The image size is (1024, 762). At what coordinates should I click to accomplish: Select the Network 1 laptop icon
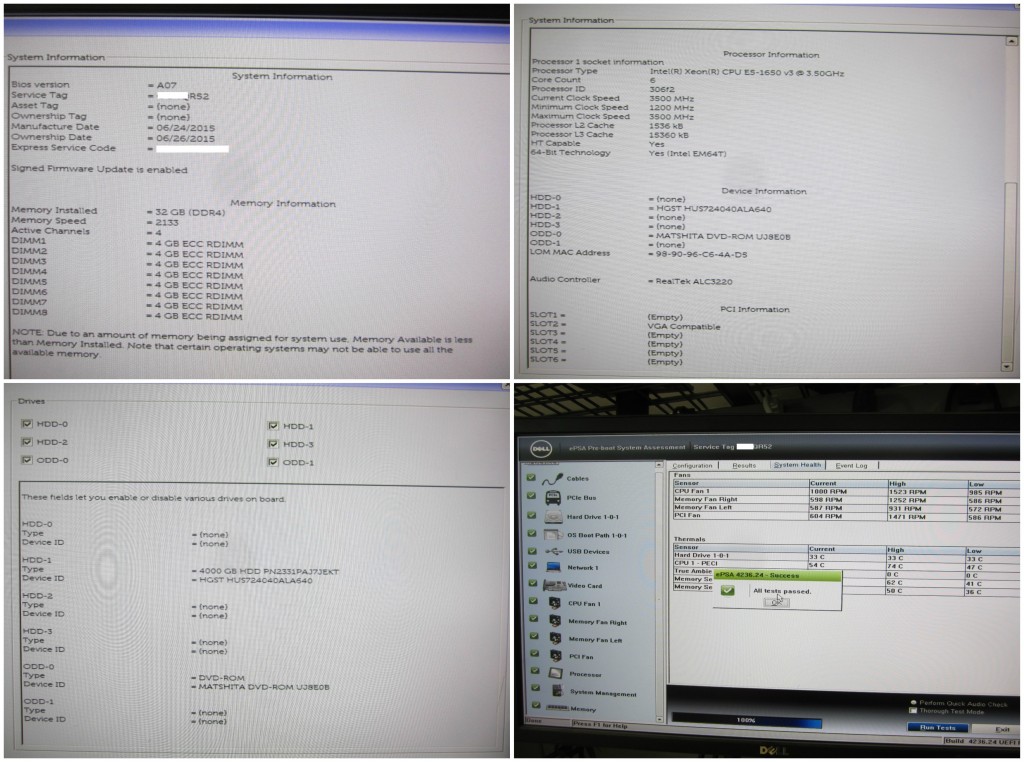pyautogui.click(x=554, y=567)
